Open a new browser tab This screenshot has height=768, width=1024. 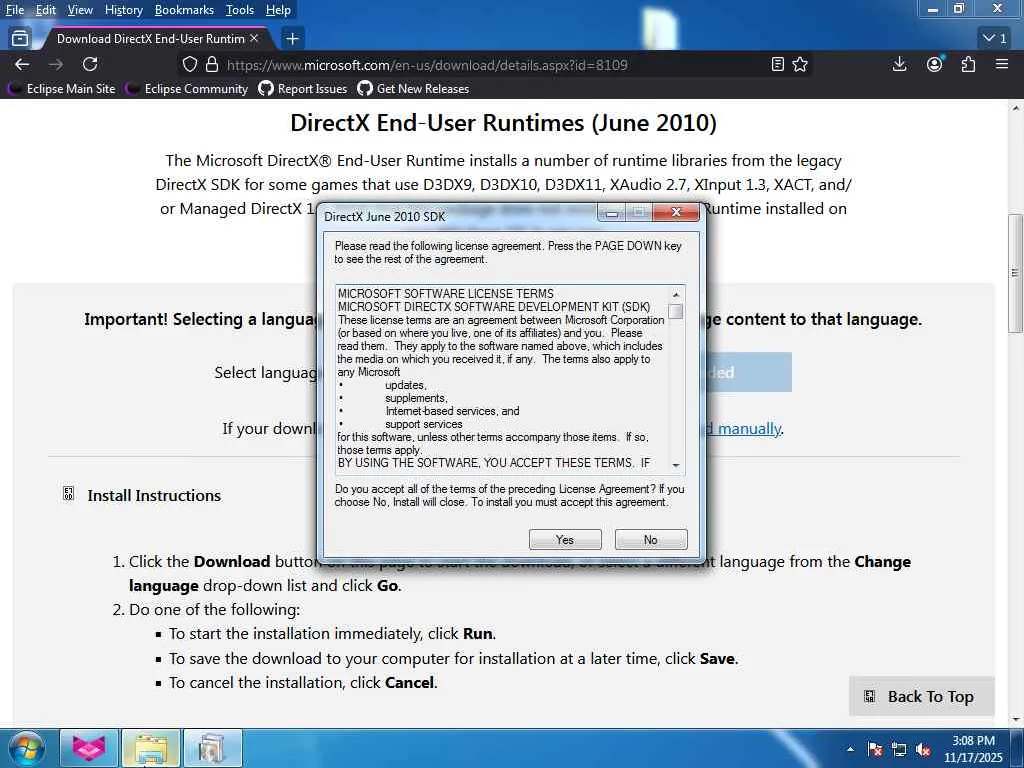(292, 39)
